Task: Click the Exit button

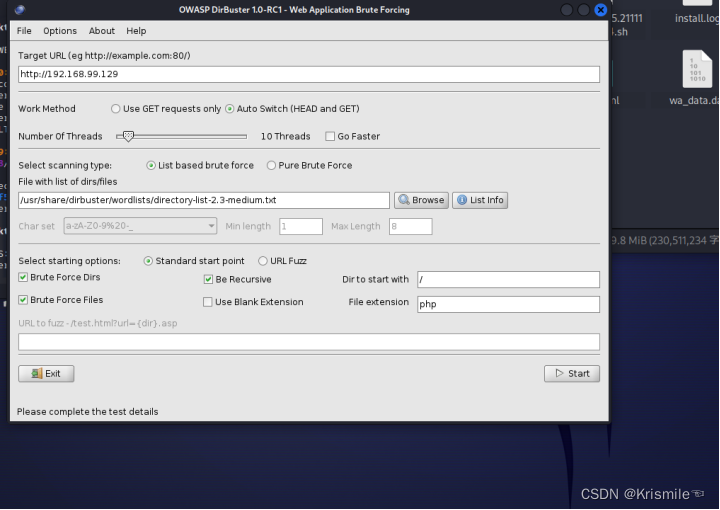Action: click(46, 373)
